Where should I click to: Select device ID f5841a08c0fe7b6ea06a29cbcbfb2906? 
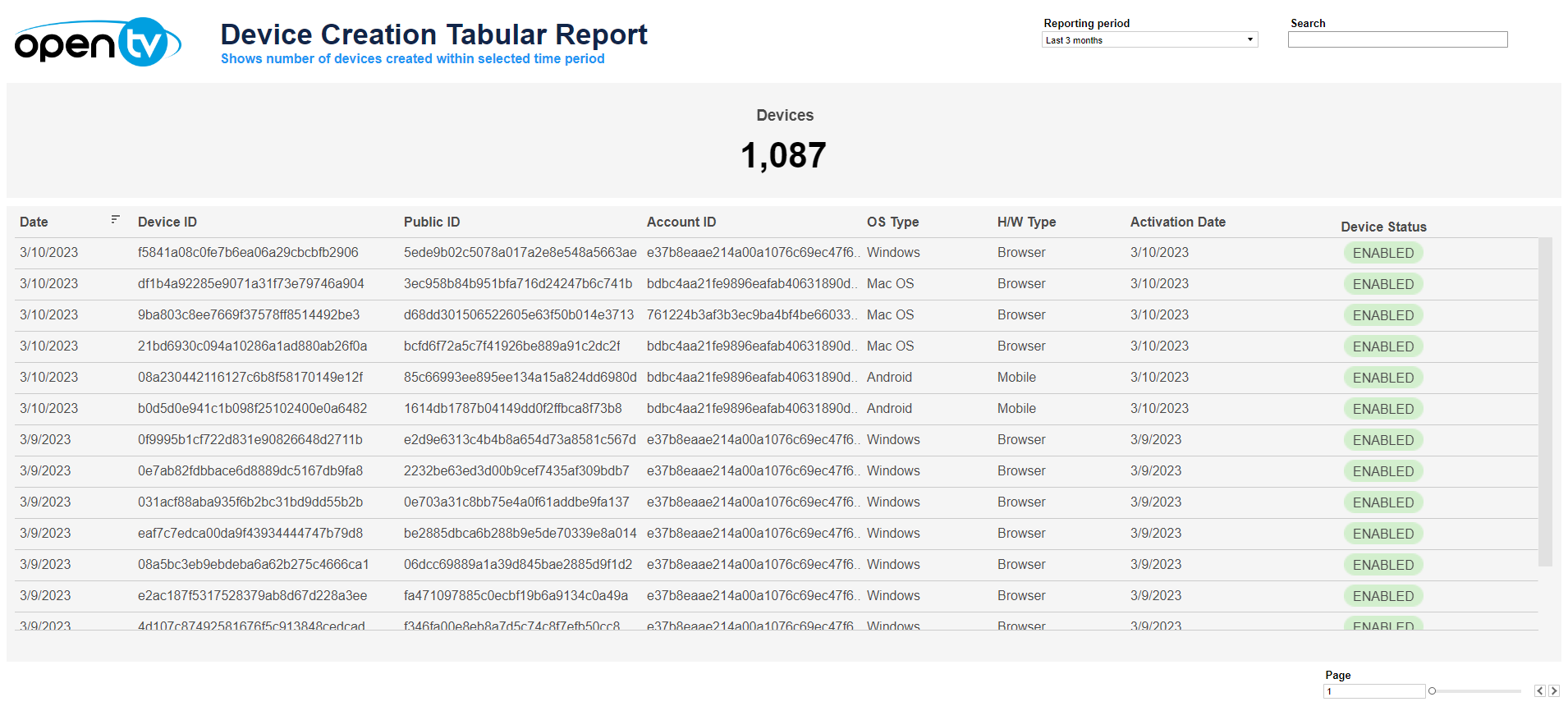(x=248, y=253)
